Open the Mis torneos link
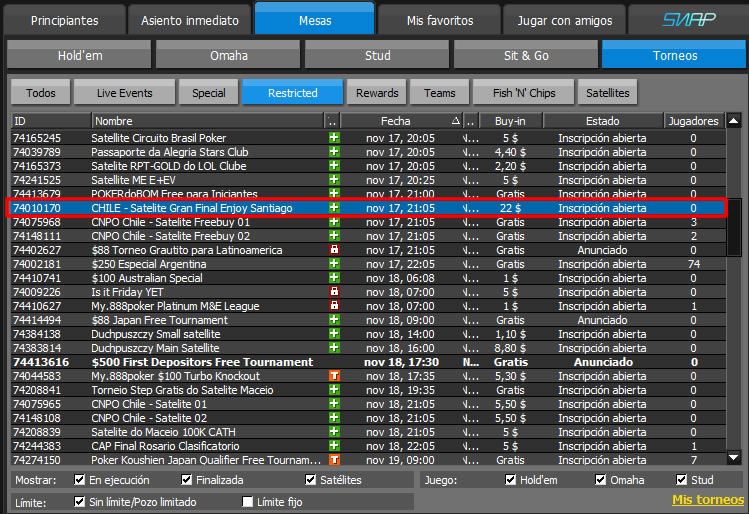 pos(707,499)
